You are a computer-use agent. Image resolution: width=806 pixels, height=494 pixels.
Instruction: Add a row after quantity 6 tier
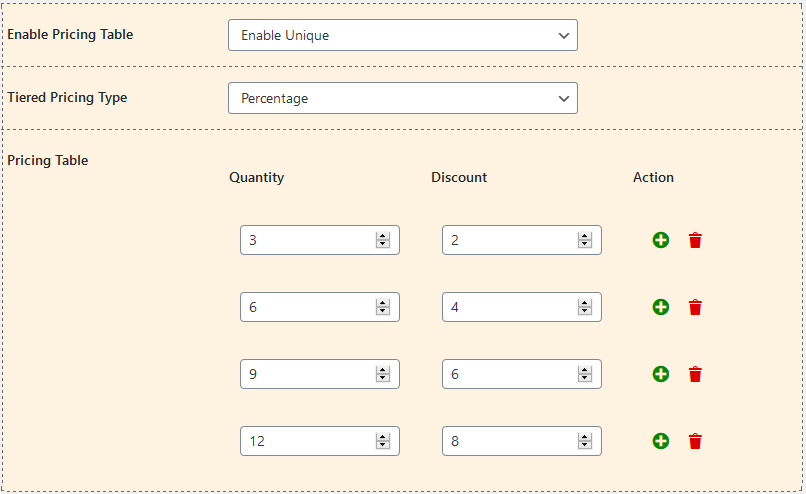click(x=661, y=307)
